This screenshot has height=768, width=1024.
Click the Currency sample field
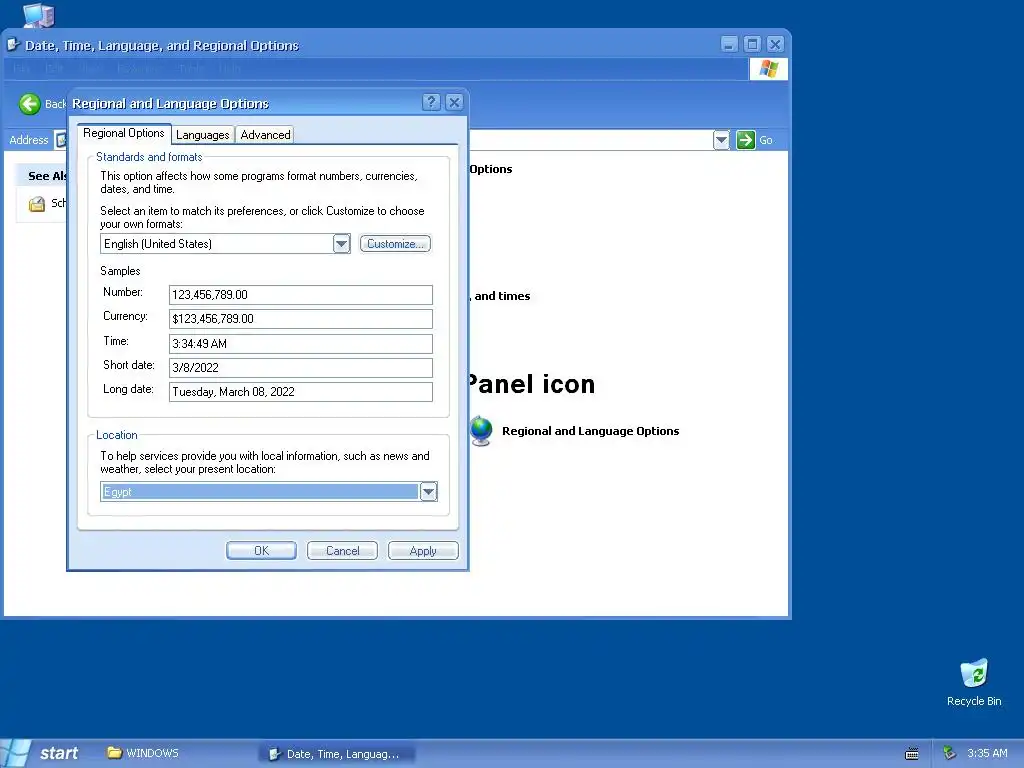pyautogui.click(x=300, y=319)
